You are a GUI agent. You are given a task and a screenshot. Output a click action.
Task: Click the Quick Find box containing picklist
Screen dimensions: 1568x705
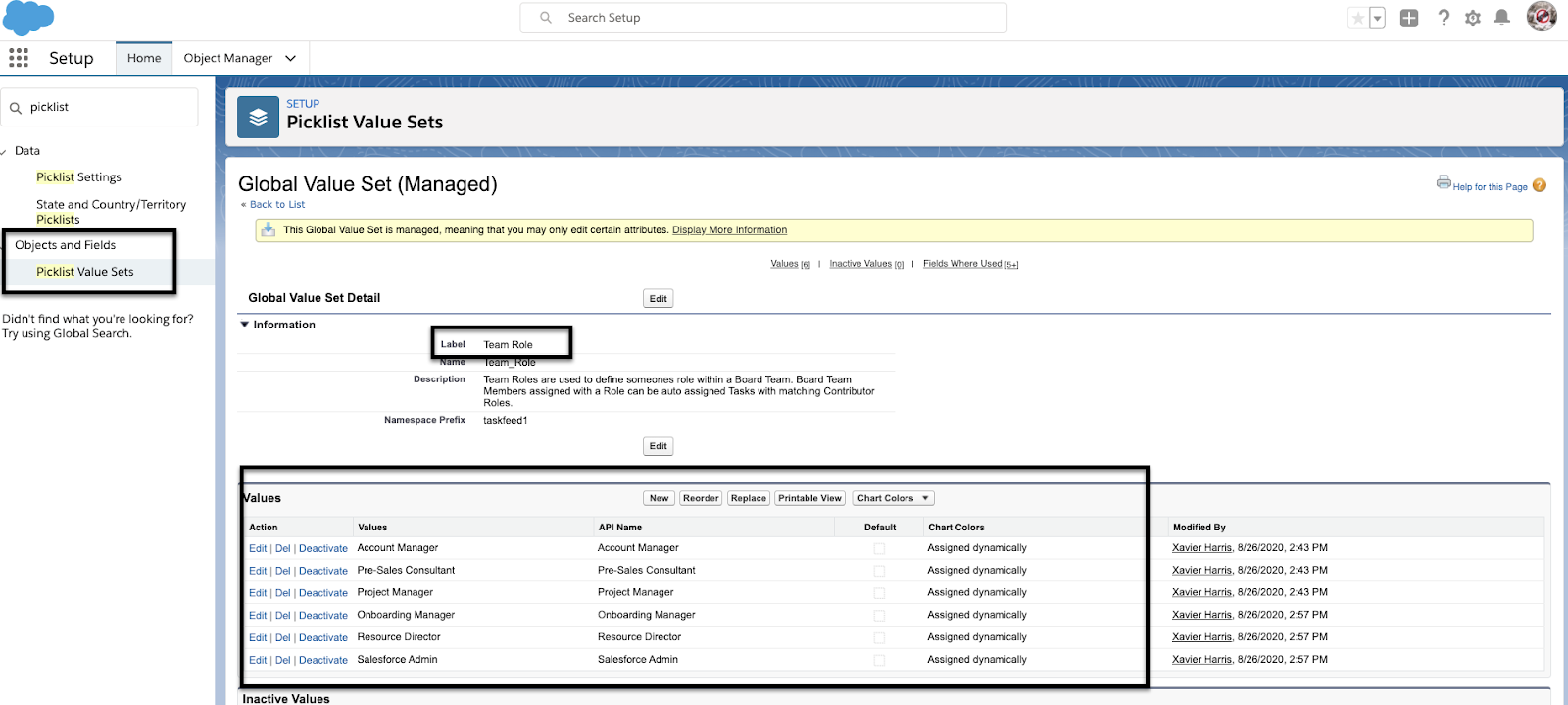pyautogui.click(x=100, y=107)
